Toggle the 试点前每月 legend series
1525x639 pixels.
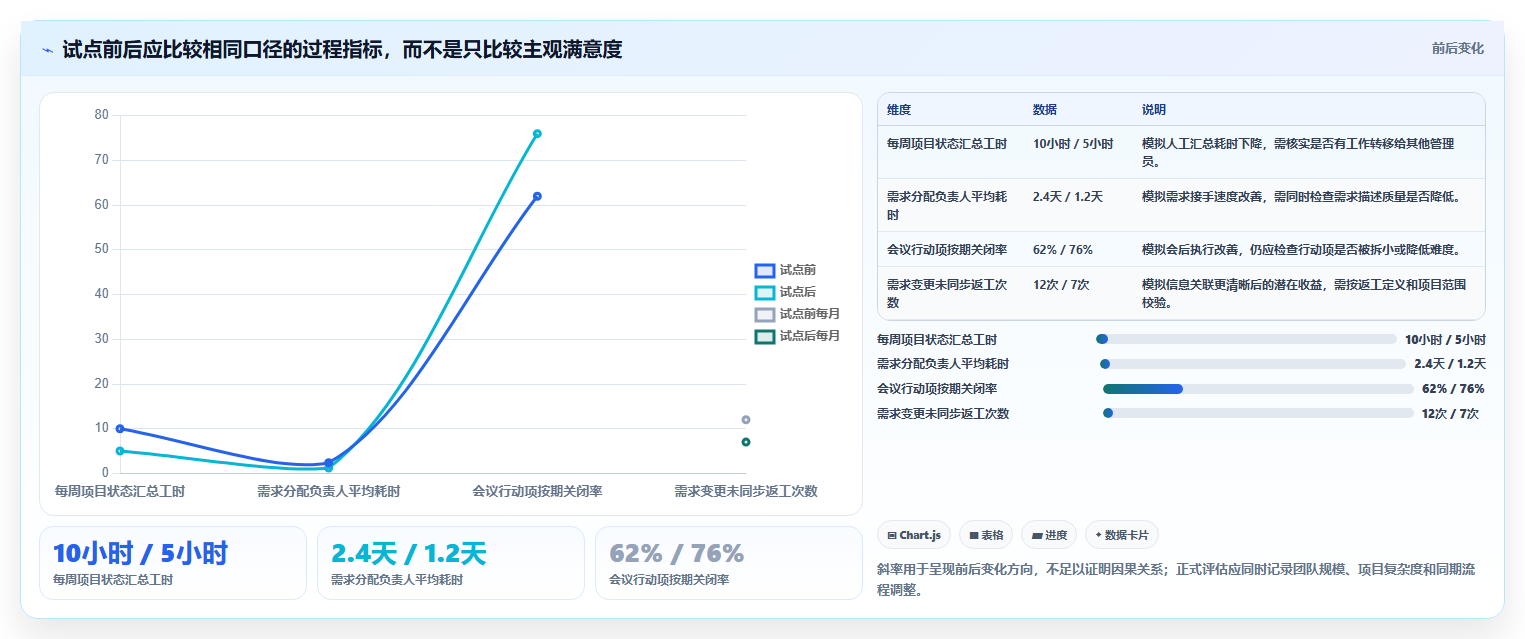click(798, 314)
